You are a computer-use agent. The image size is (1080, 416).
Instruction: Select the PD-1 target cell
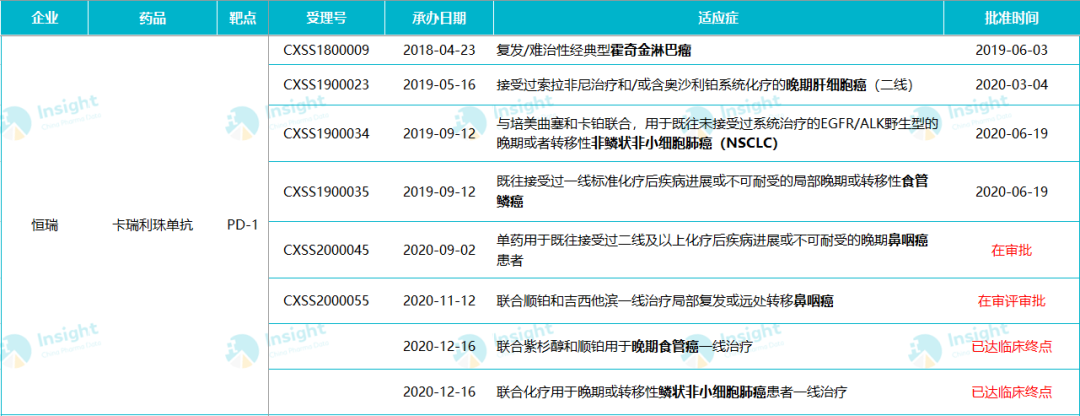(242, 225)
